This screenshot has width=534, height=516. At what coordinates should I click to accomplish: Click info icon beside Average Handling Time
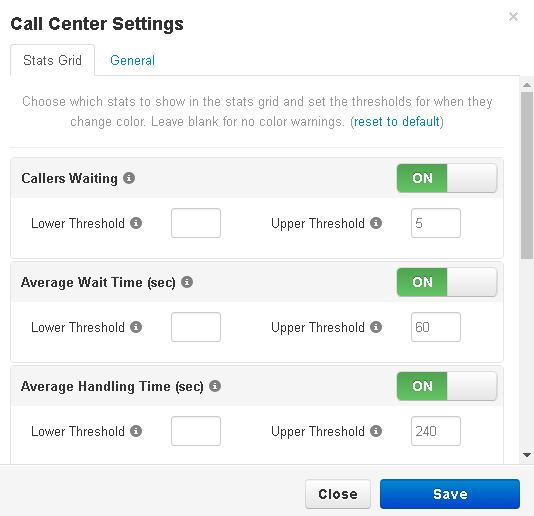click(x=215, y=386)
